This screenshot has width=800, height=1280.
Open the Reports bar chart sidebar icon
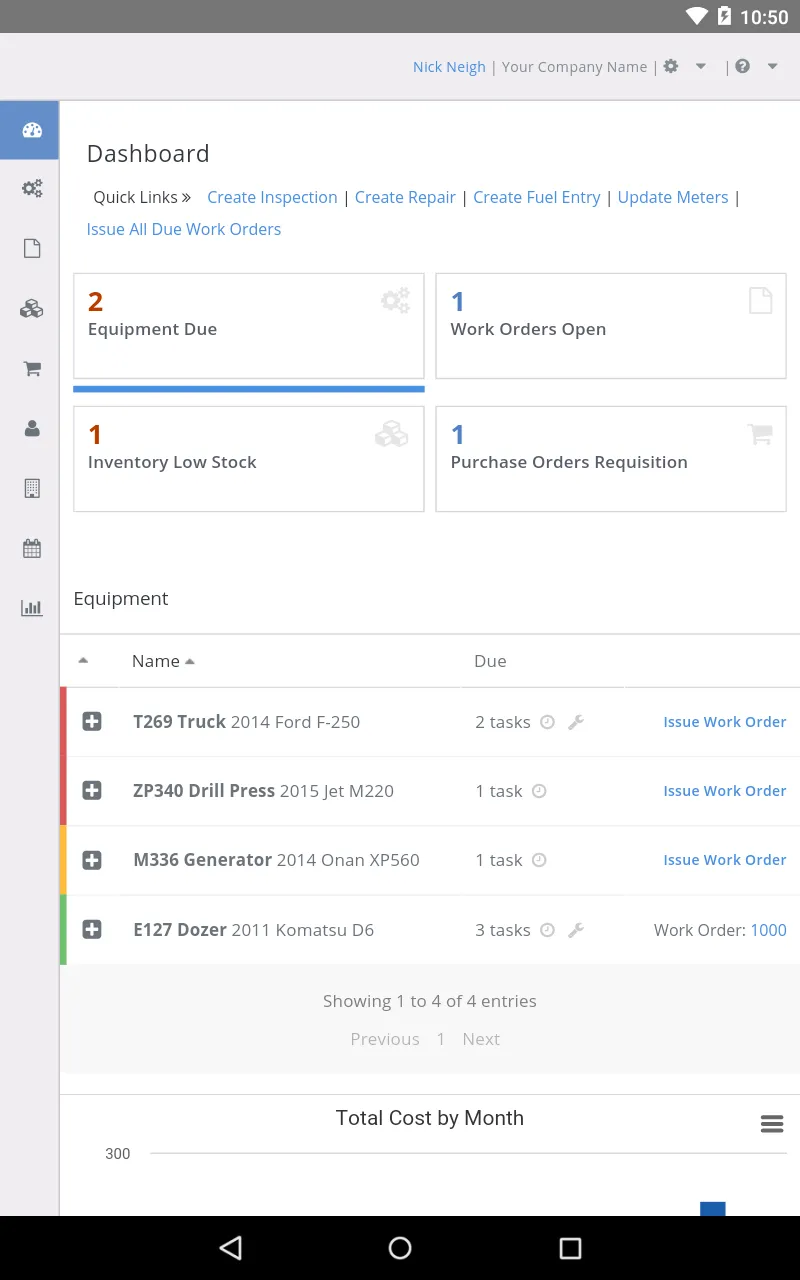point(32,608)
